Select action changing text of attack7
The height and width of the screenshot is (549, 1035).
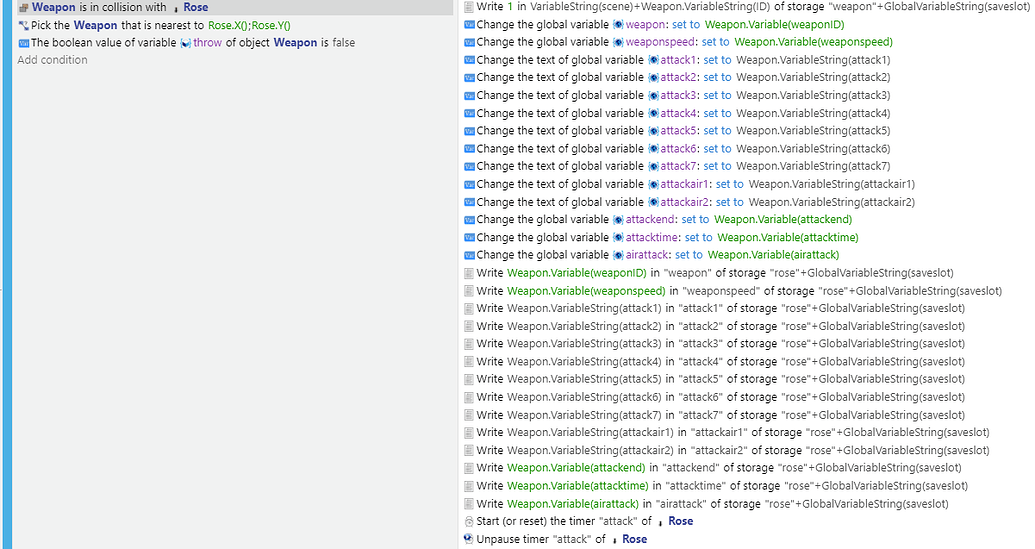[677, 166]
